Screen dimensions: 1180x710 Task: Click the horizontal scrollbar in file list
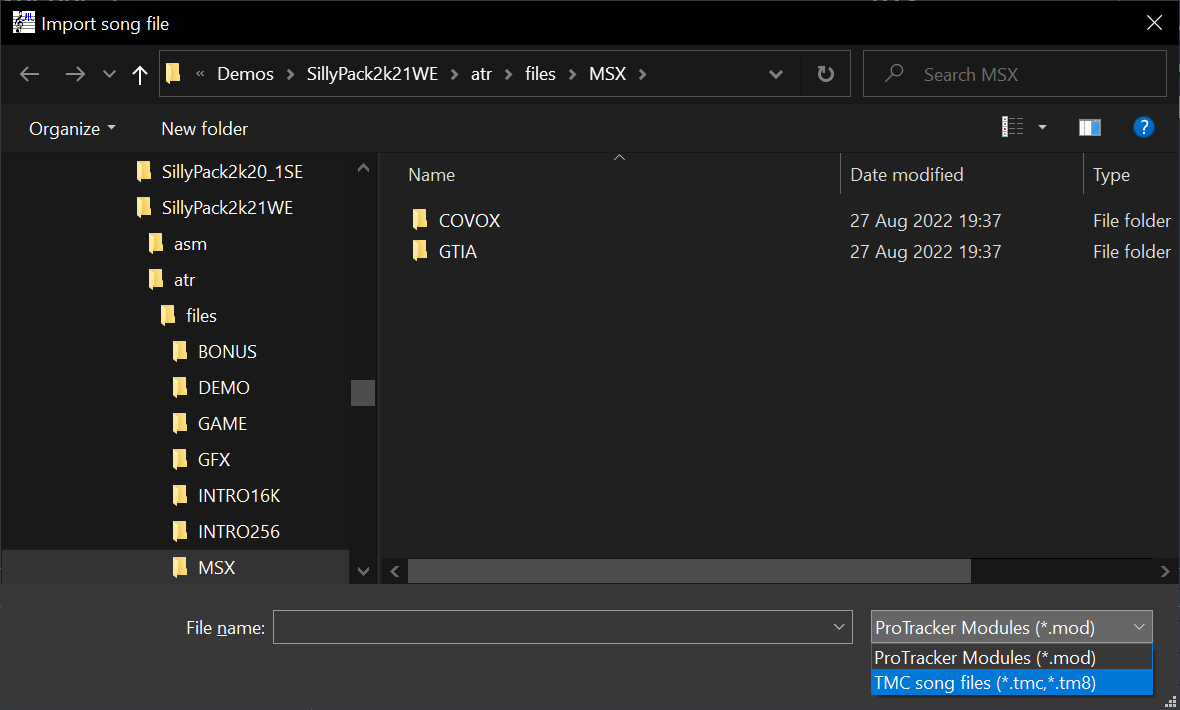pos(688,571)
